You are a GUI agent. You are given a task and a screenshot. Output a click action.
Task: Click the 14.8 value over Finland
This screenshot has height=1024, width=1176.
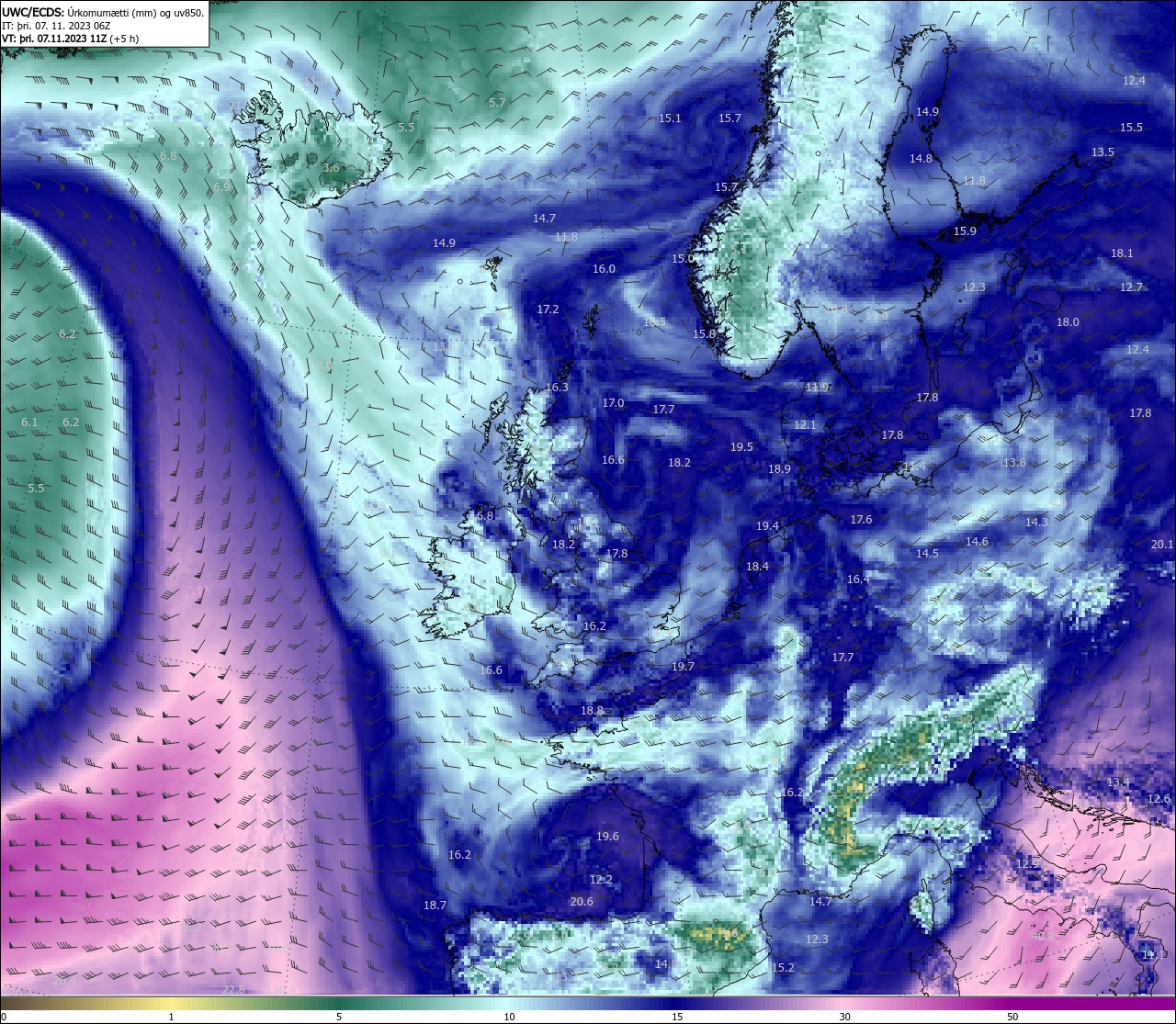921,159
